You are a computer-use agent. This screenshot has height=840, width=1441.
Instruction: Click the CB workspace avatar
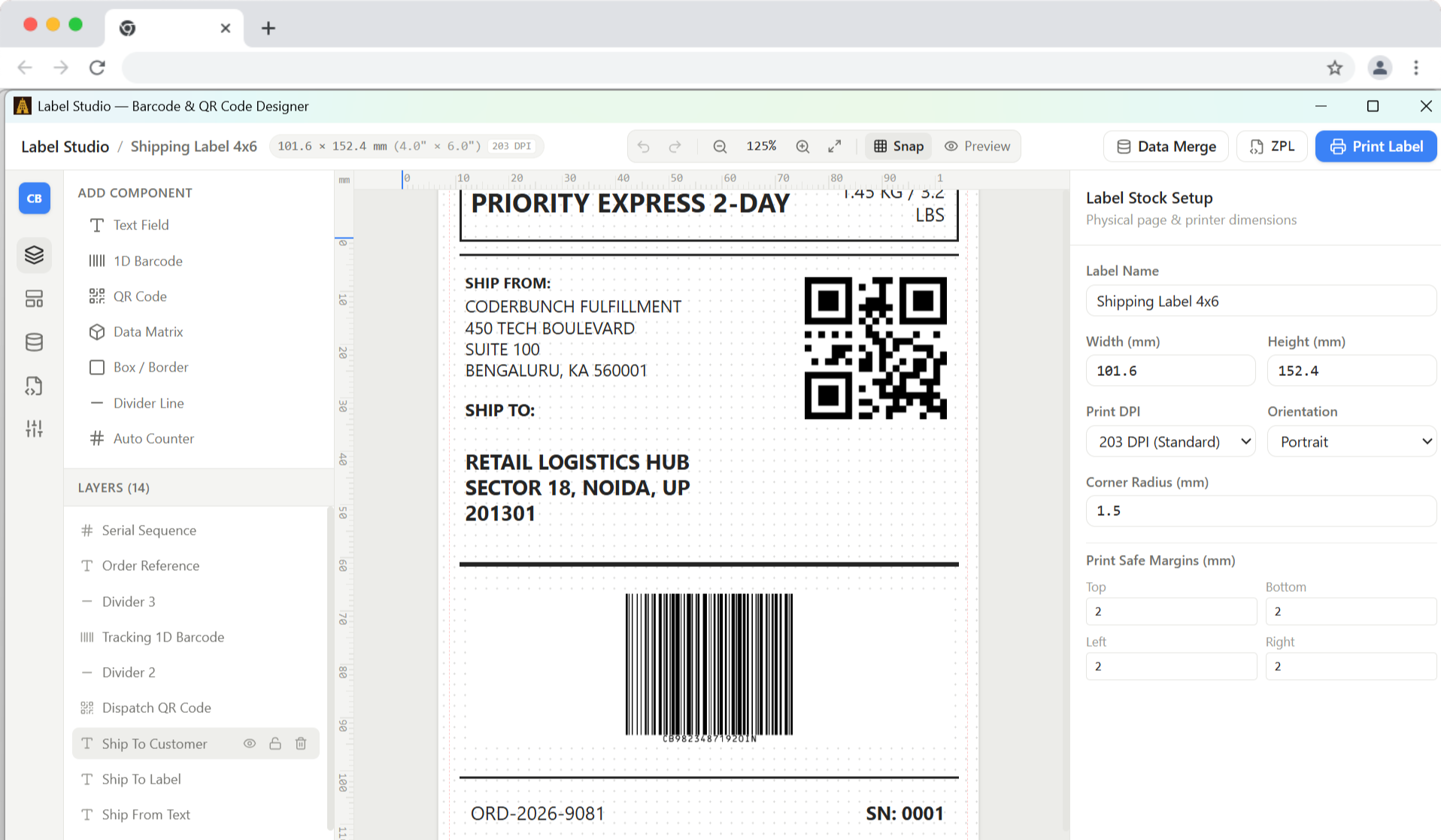click(x=35, y=199)
